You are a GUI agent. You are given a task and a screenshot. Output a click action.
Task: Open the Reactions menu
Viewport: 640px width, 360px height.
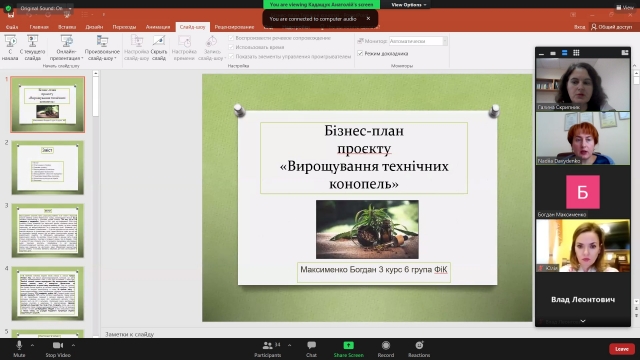419,349
